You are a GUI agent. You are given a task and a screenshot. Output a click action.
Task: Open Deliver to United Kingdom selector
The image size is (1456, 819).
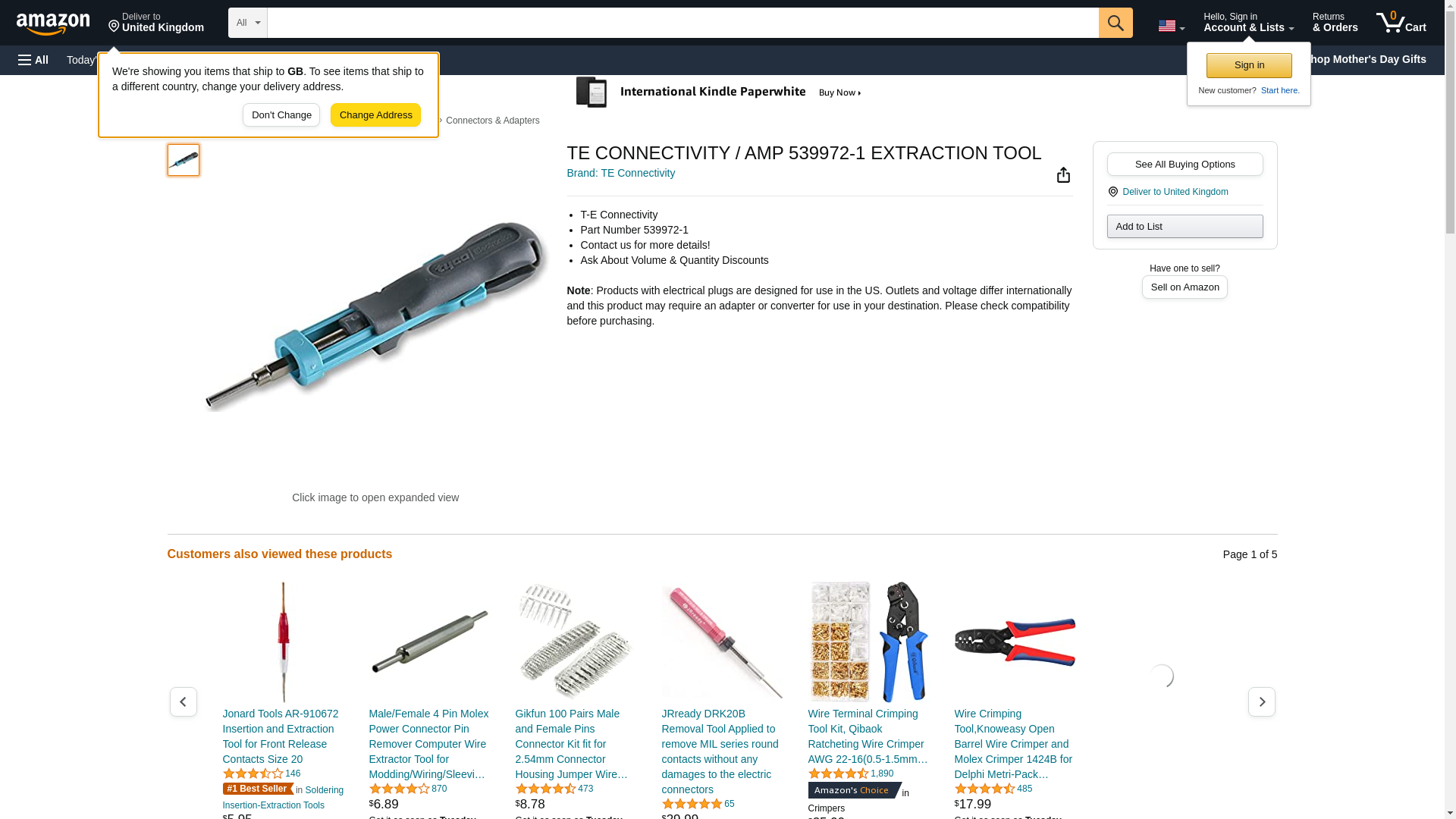(x=156, y=23)
